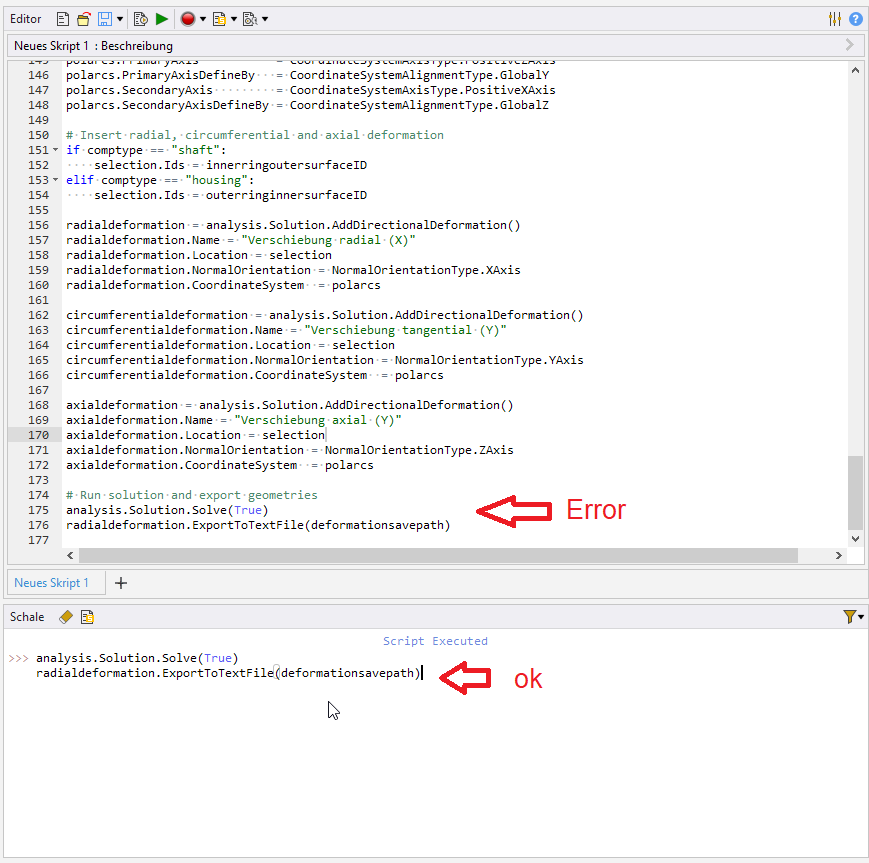This screenshot has height=863, width=869.
Task: Click the horizontal scroll left arrow
Action: click(70, 555)
